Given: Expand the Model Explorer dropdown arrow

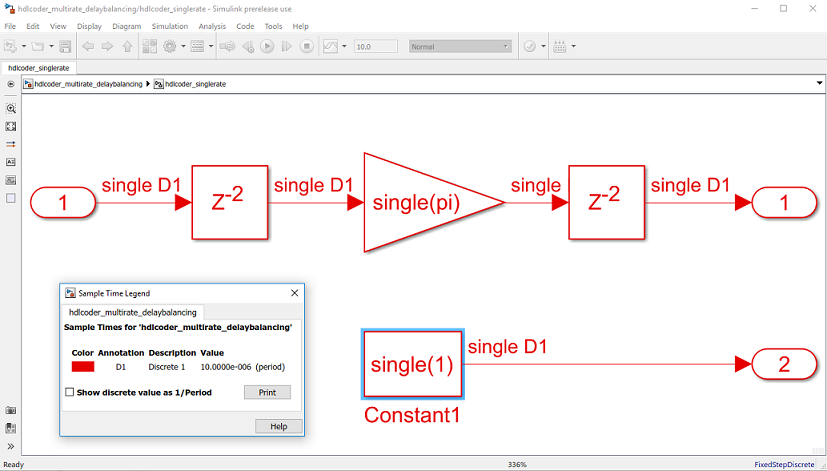Looking at the screenshot, I should click(x=211, y=46).
